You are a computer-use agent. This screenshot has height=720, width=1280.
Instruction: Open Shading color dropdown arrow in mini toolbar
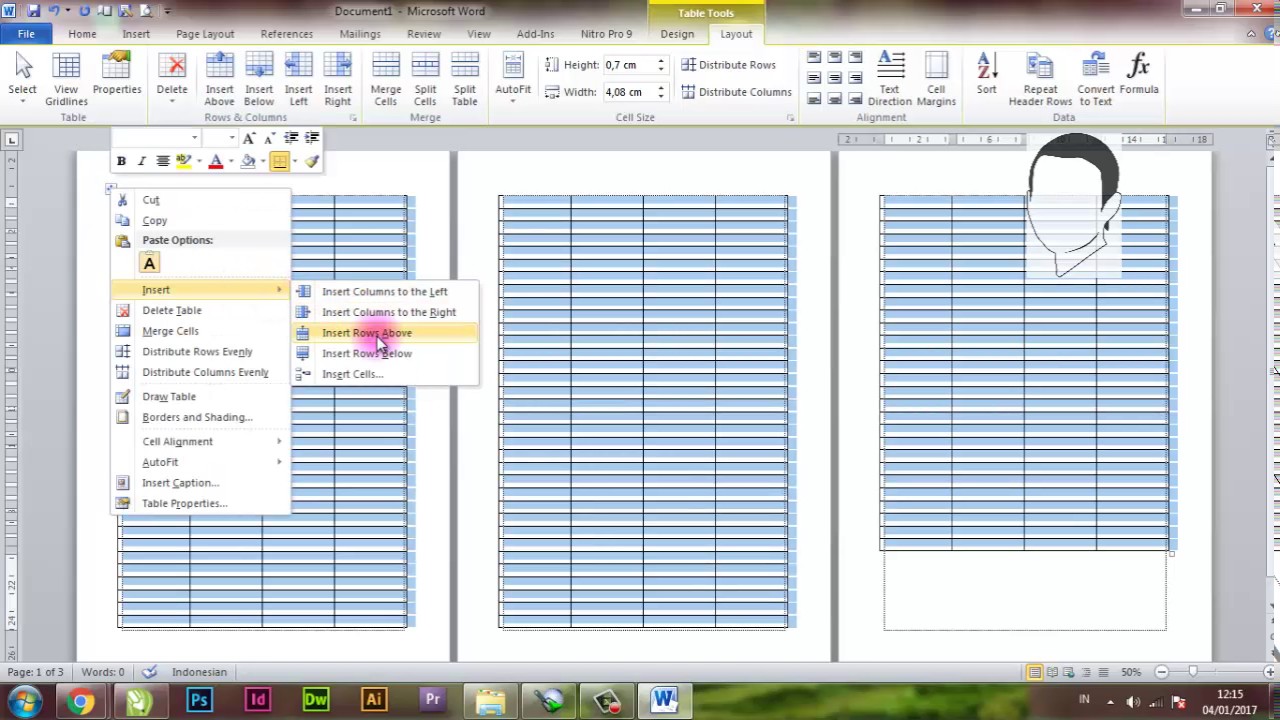(x=262, y=161)
